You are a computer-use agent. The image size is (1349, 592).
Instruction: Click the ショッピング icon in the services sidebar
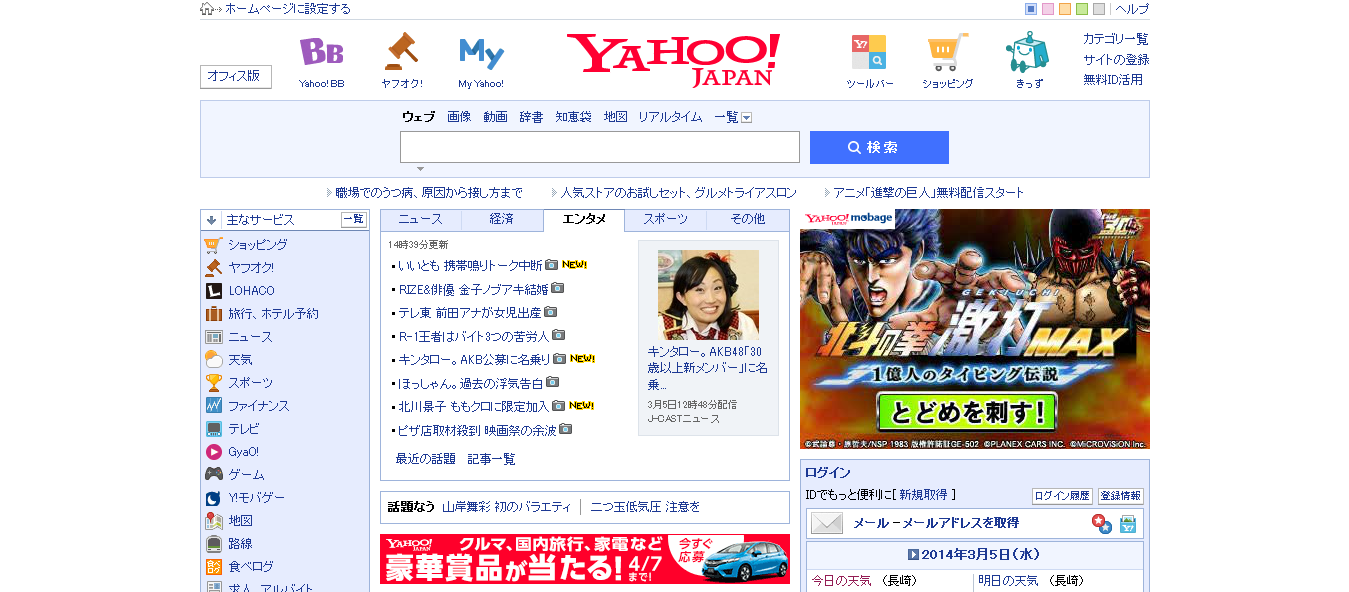(213, 245)
